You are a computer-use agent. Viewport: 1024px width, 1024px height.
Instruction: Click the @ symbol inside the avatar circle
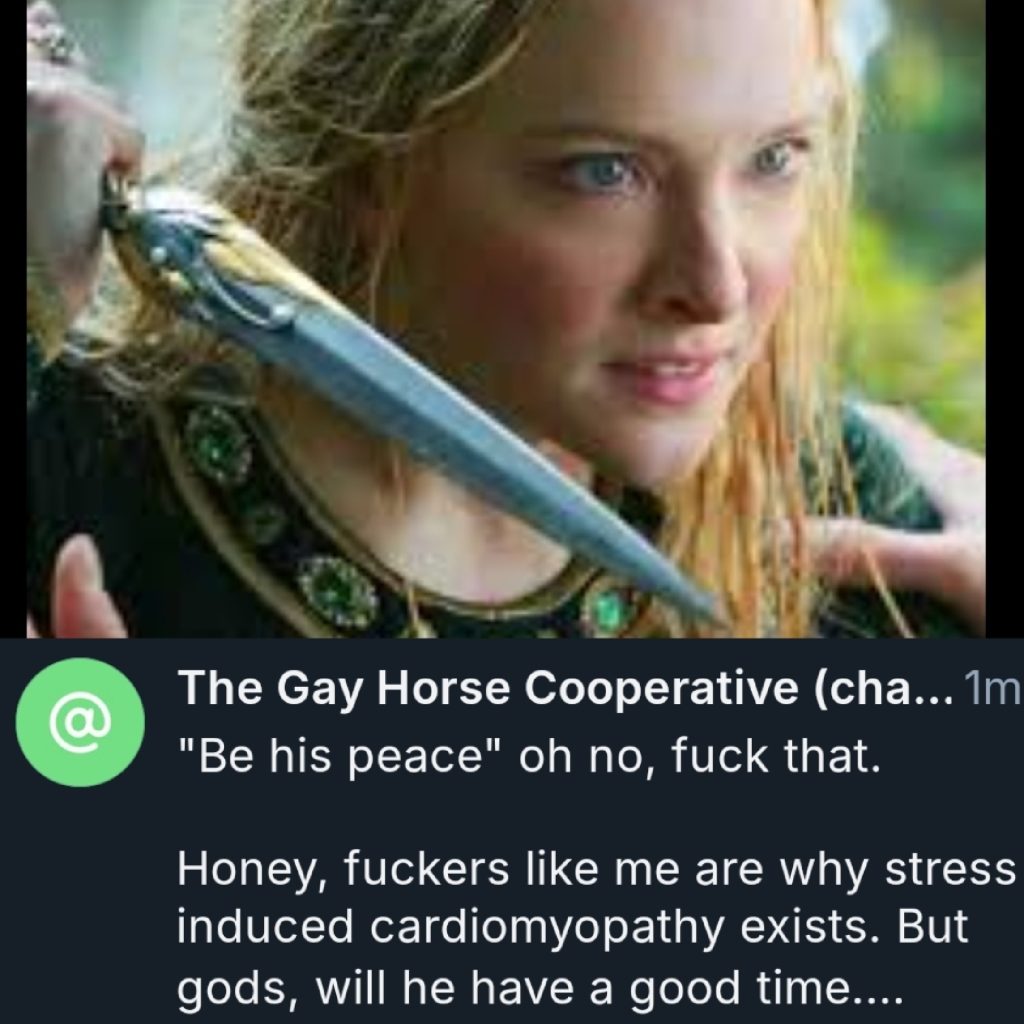(80, 722)
